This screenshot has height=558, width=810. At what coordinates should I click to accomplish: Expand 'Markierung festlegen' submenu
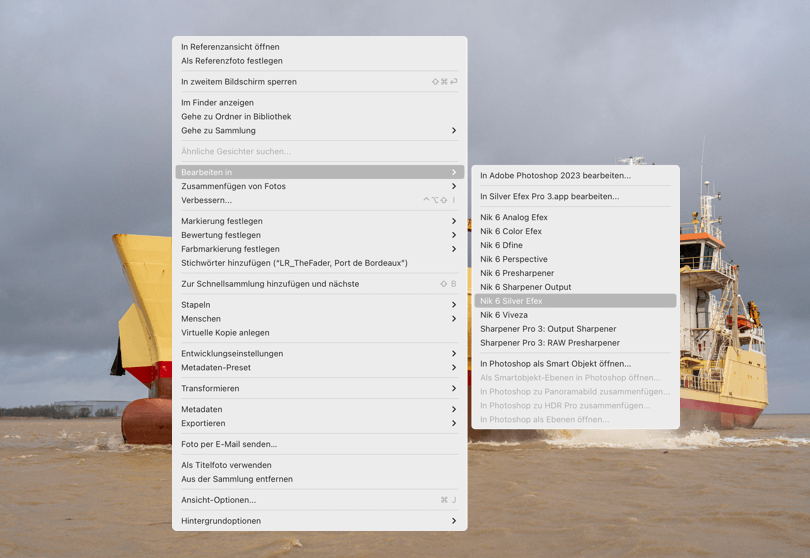tap(319, 221)
